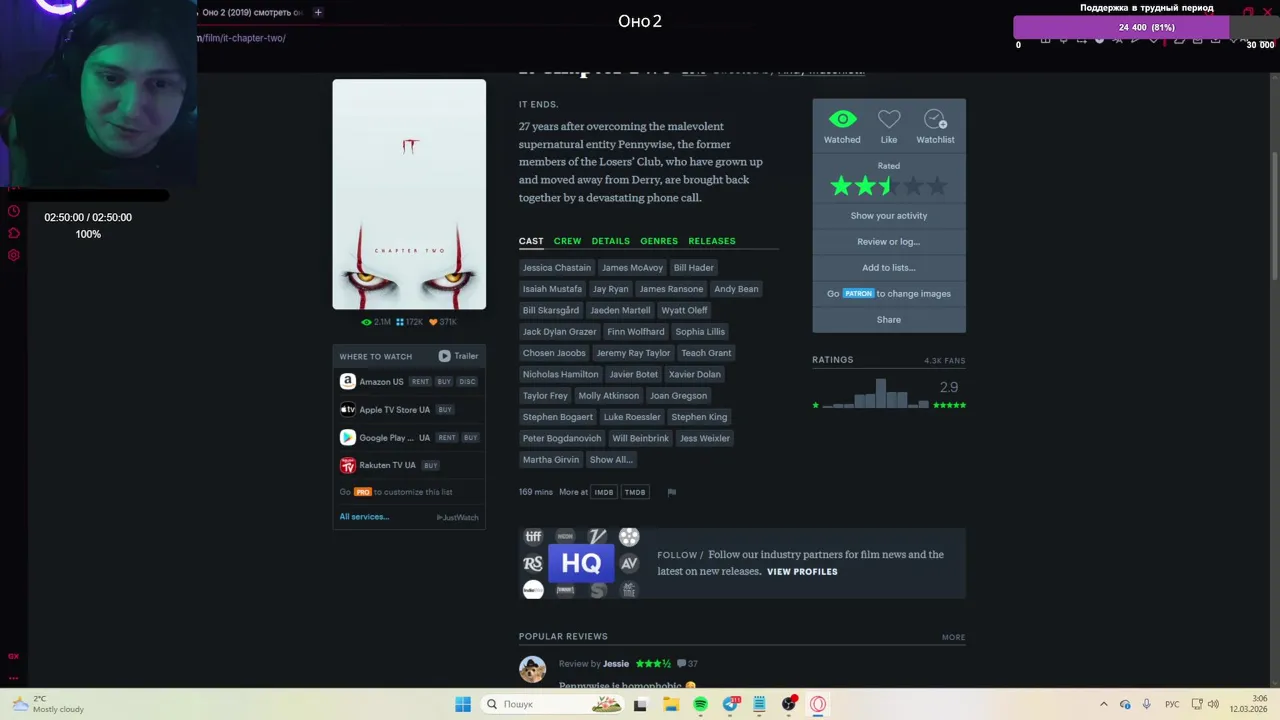
Task: Select the CAST tab
Action: [531, 241]
